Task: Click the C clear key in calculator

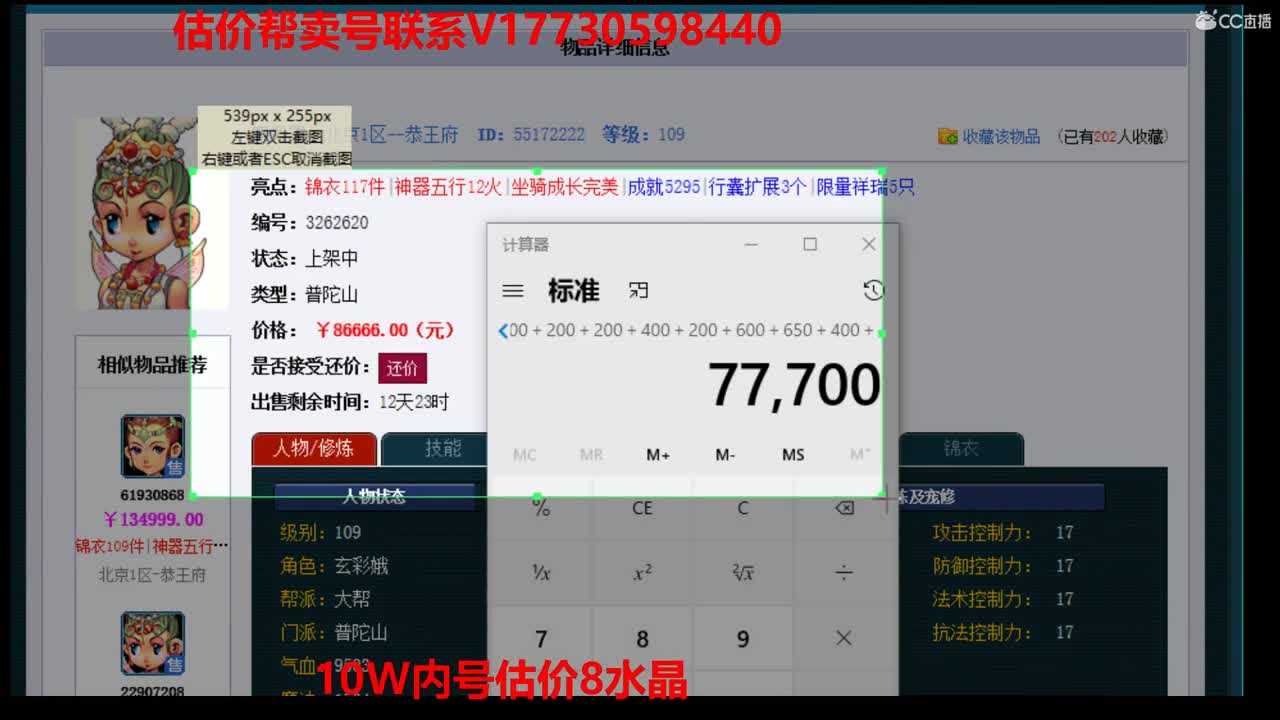Action: click(743, 508)
